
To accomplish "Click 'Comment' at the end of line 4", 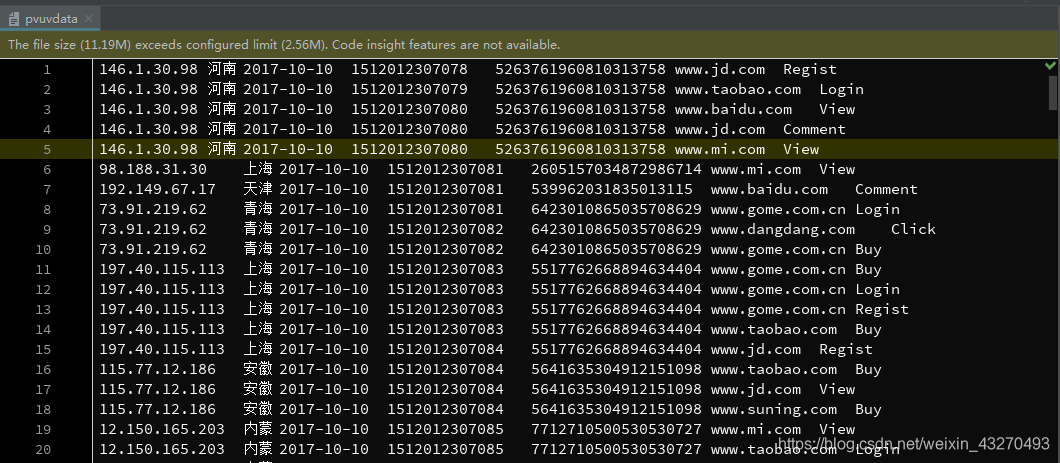I will [x=814, y=129].
